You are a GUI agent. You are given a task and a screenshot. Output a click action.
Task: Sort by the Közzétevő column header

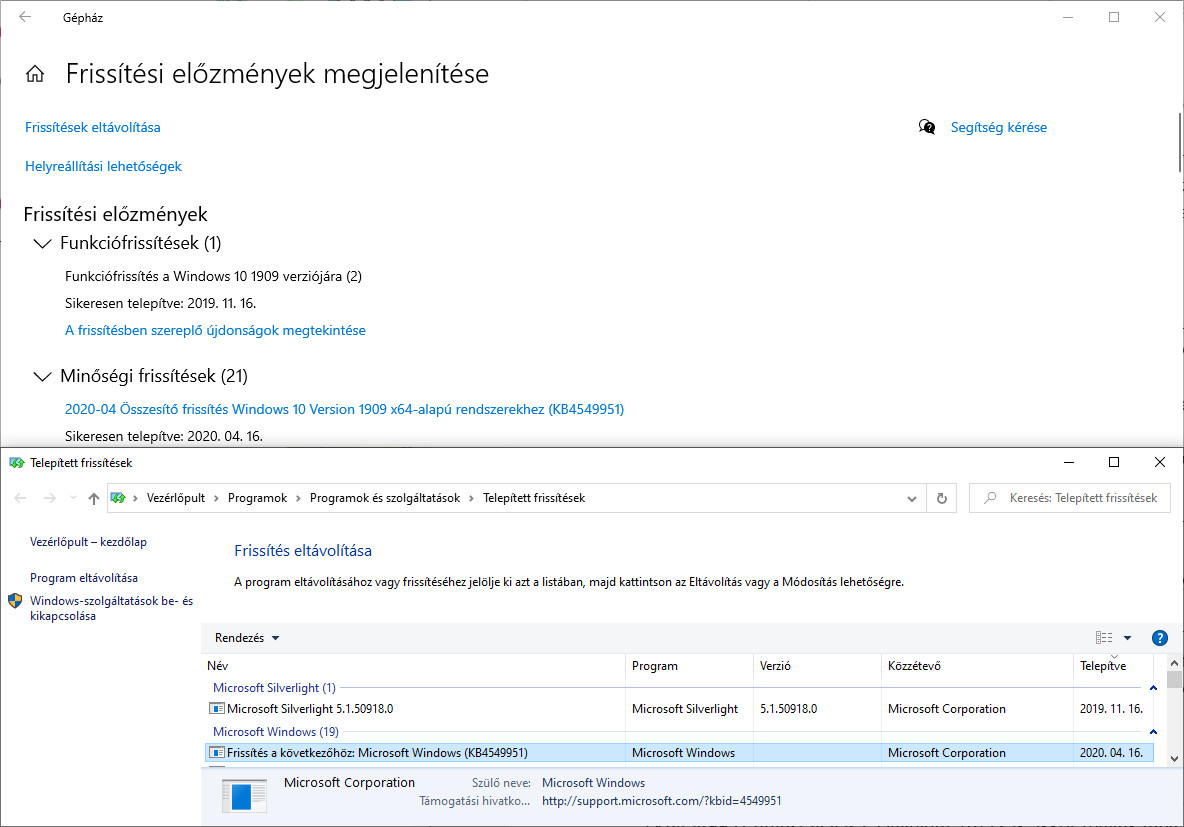(x=977, y=665)
